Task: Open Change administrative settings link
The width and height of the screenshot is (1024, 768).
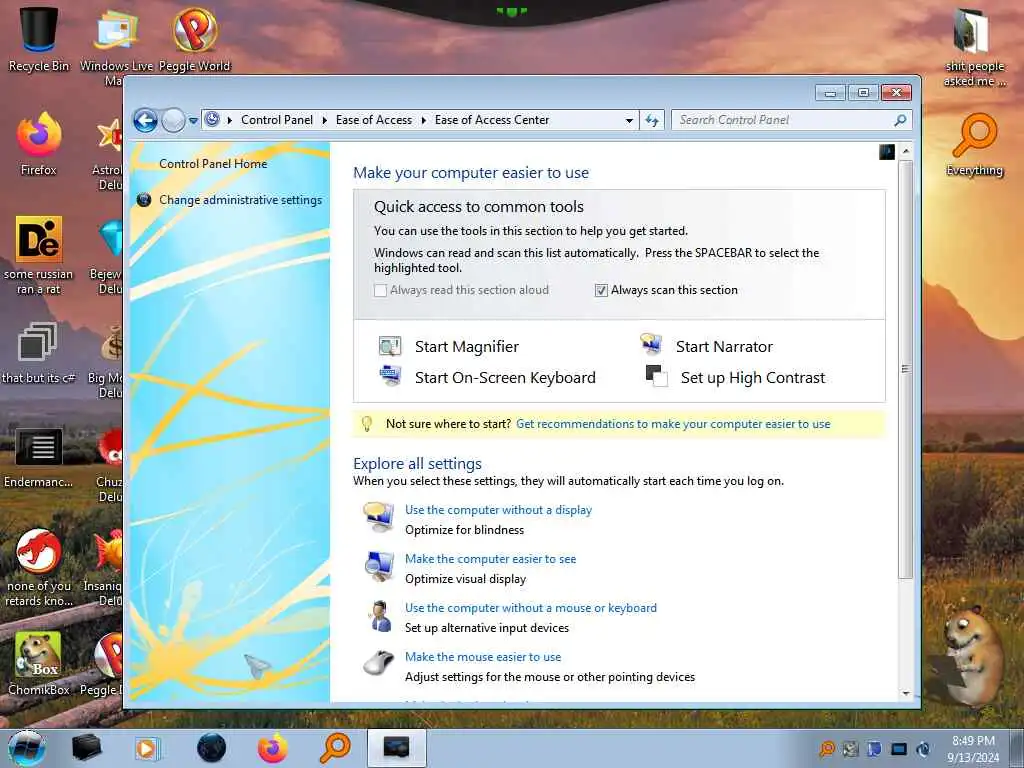Action: [240, 200]
